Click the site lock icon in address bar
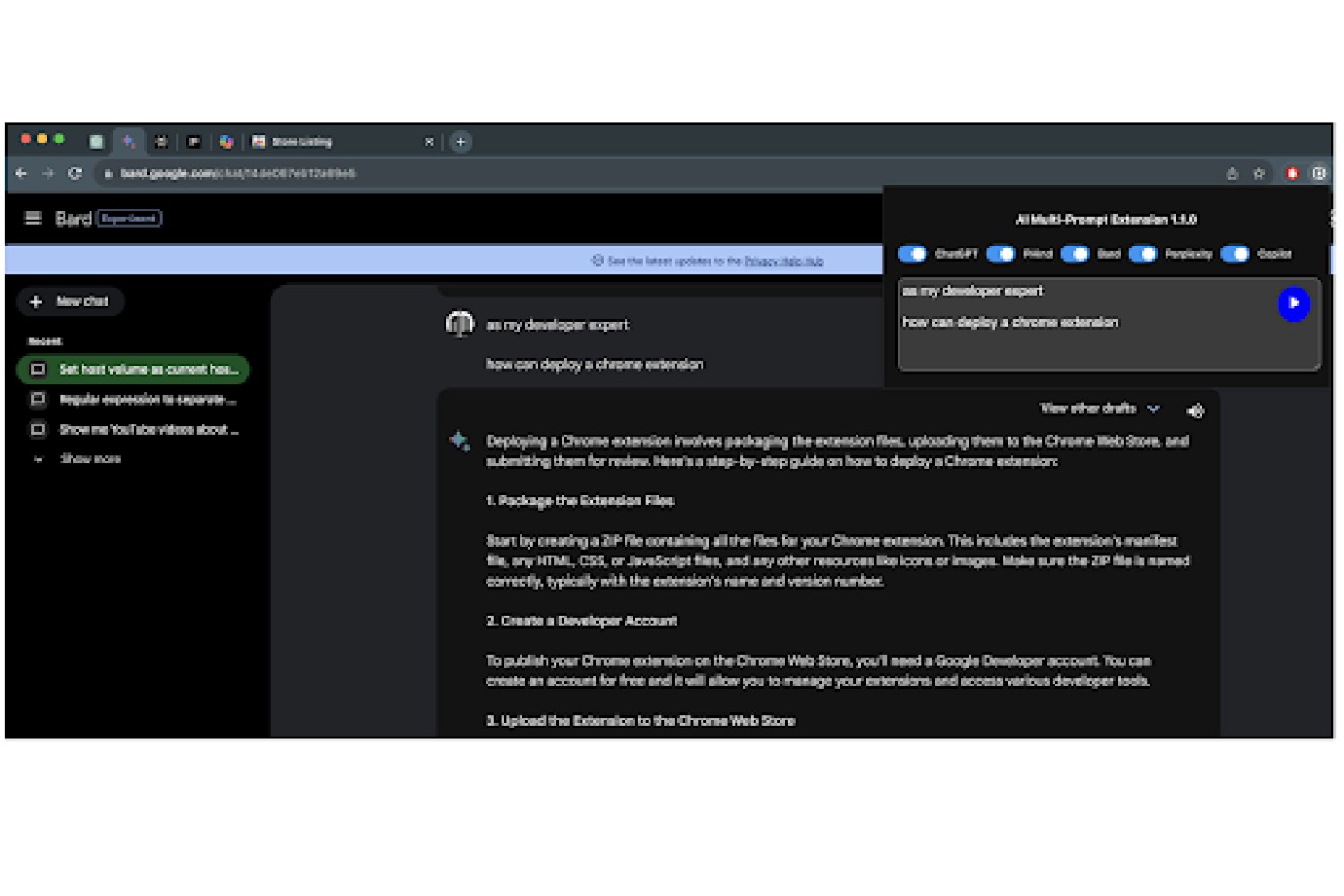1344x896 pixels. point(108,174)
